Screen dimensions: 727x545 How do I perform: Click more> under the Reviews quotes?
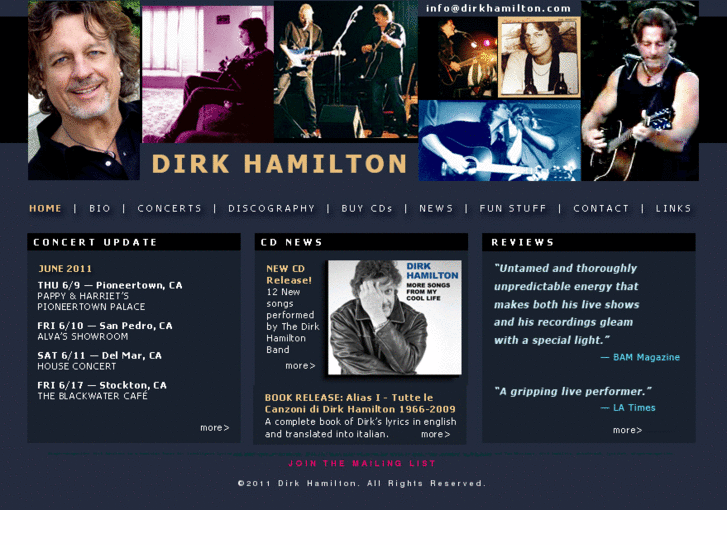627,430
